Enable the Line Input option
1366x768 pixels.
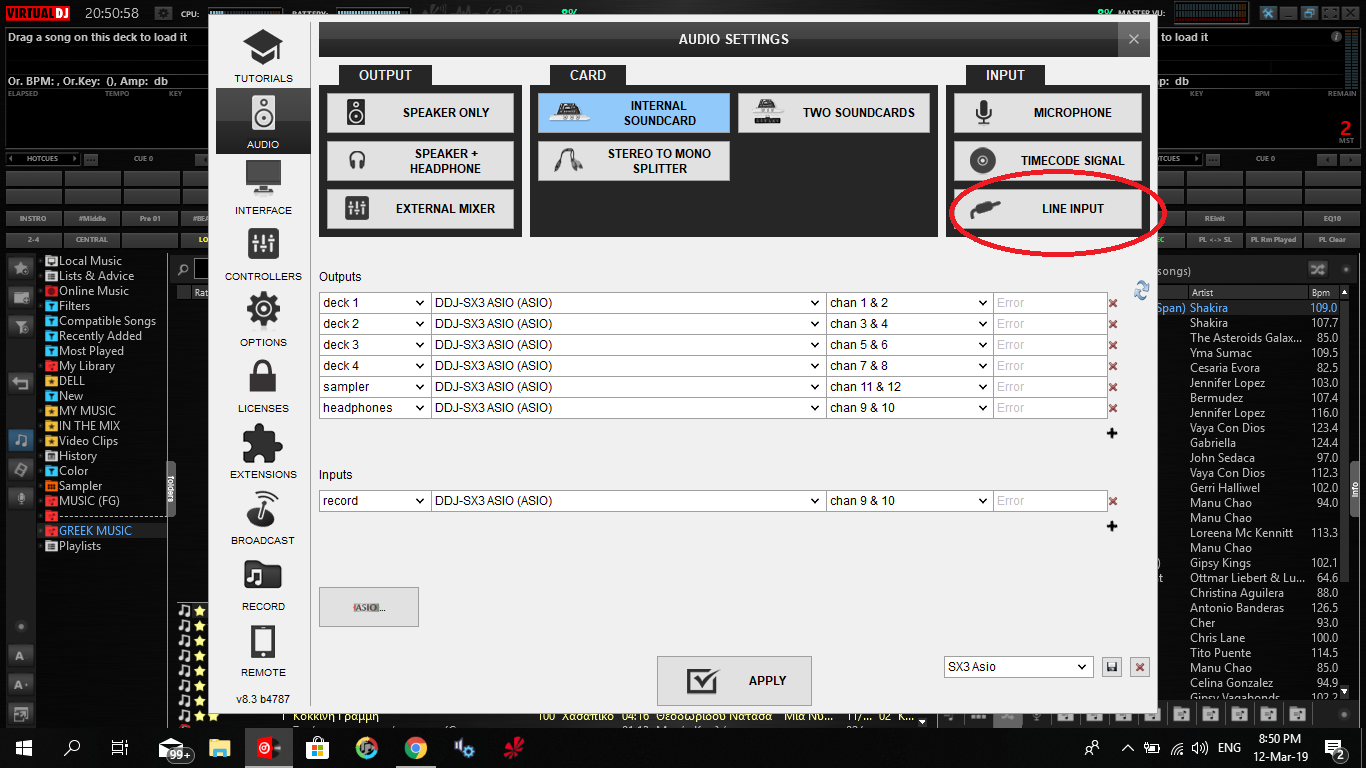point(1048,209)
